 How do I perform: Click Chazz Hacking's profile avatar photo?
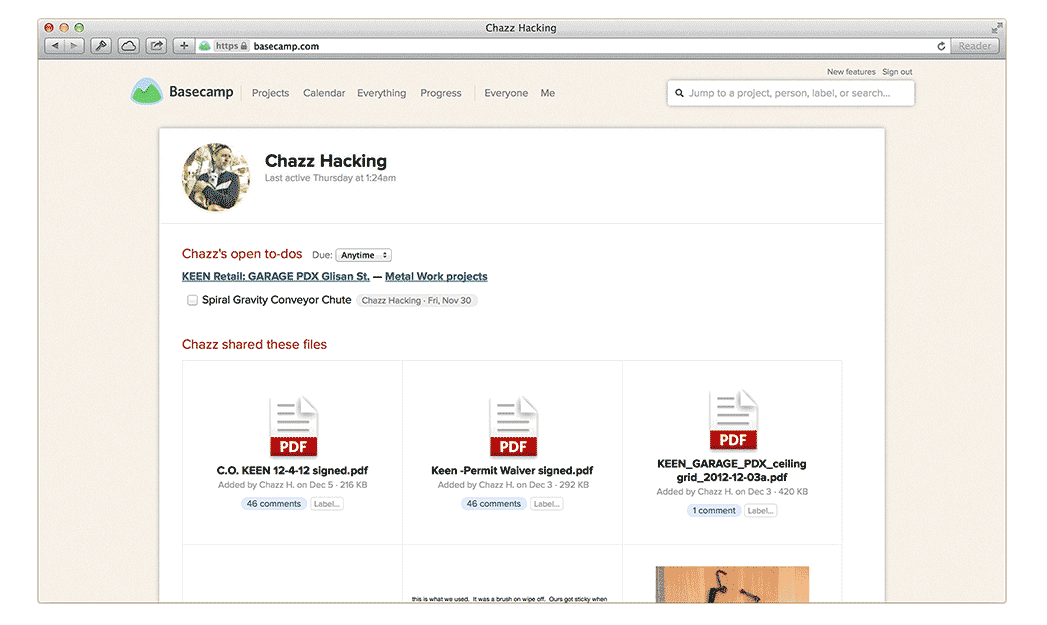point(216,177)
